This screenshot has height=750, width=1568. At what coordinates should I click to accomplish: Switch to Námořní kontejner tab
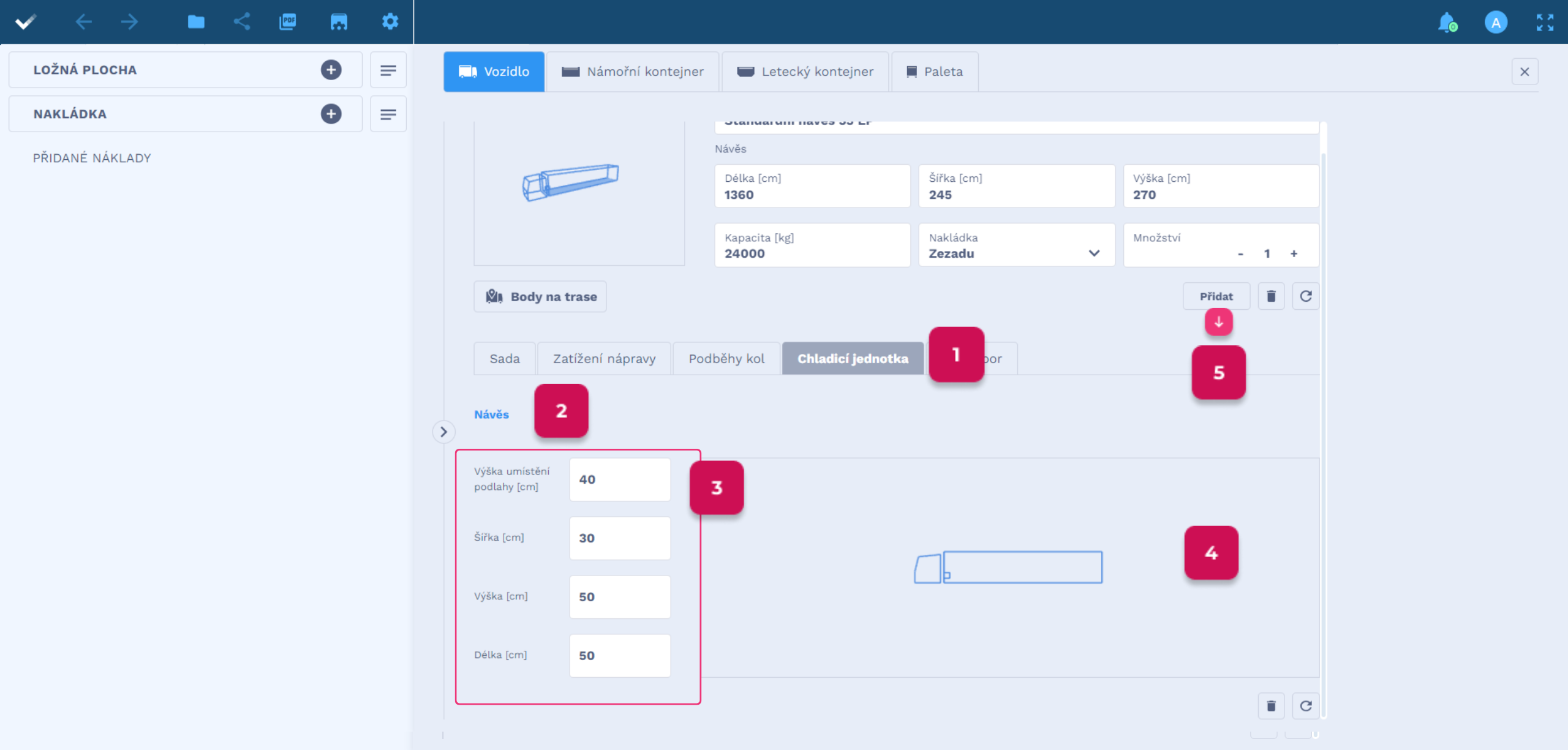[x=633, y=72]
